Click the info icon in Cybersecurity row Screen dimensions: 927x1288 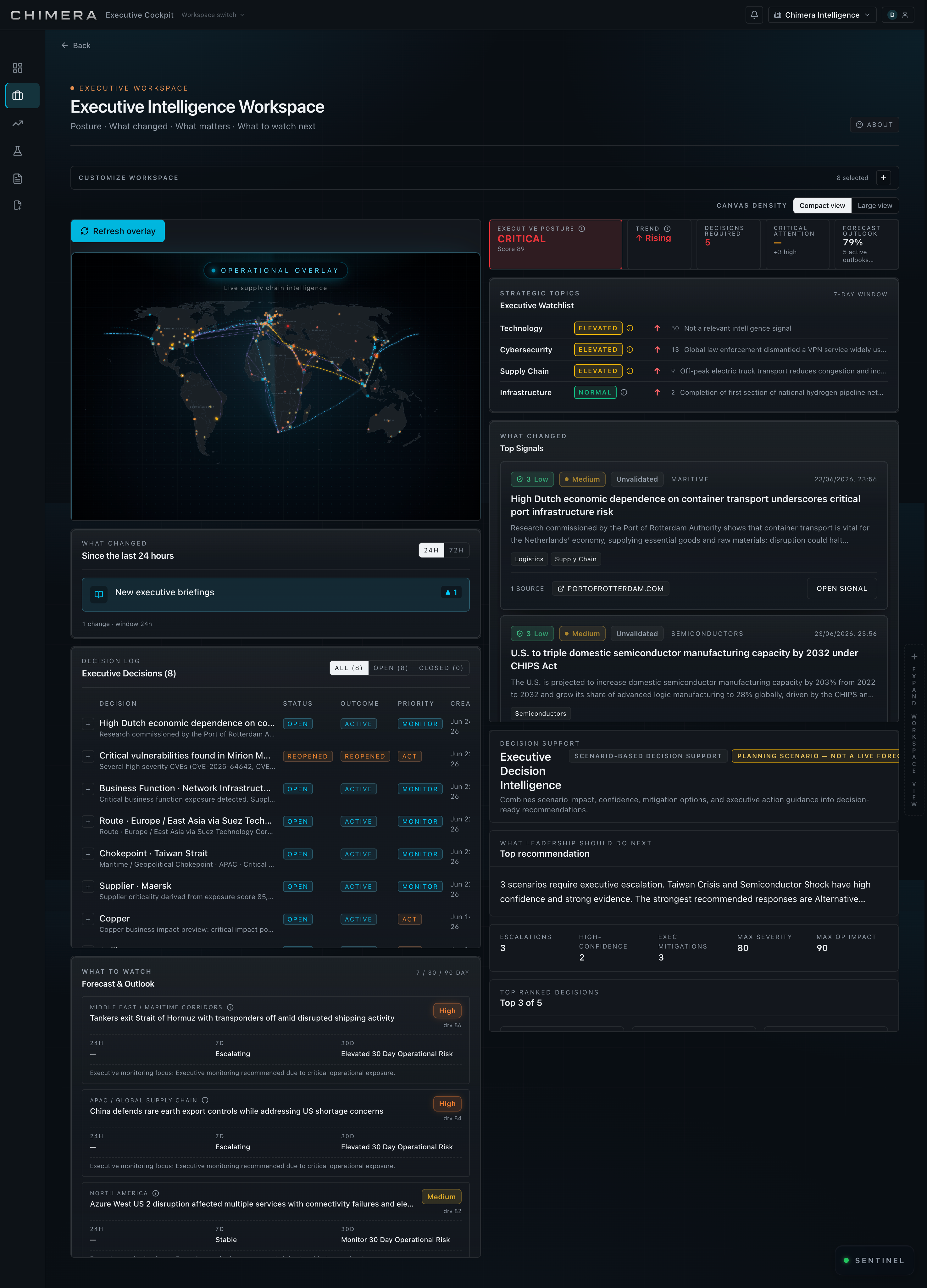(x=630, y=350)
